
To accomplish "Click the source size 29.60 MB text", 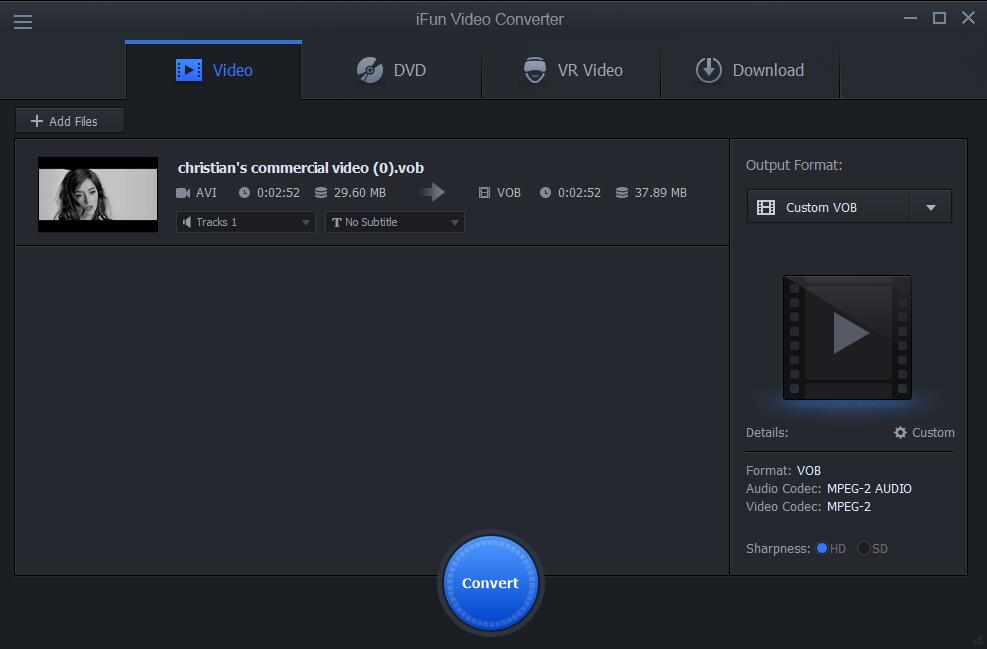I will [359, 193].
